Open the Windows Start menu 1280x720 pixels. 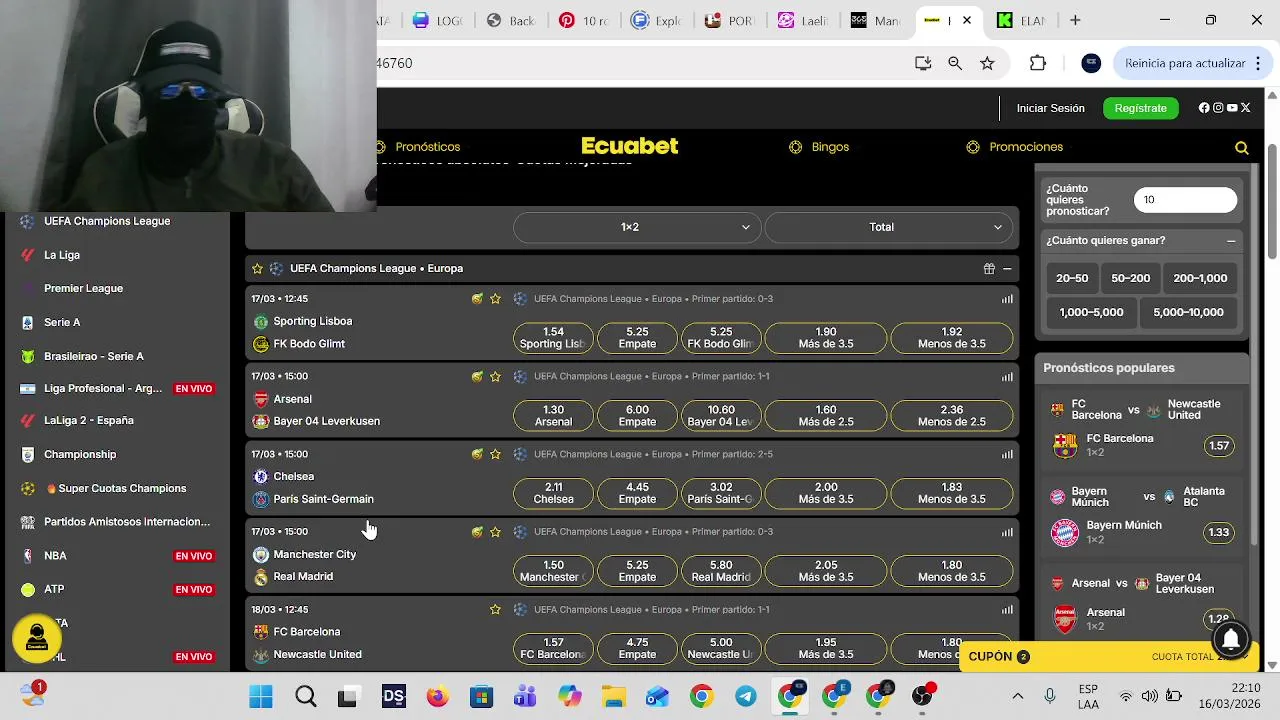261,697
